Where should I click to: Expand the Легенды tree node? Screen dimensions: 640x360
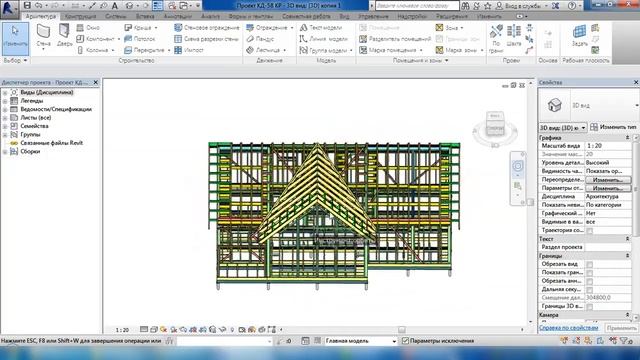pyautogui.click(x=5, y=101)
